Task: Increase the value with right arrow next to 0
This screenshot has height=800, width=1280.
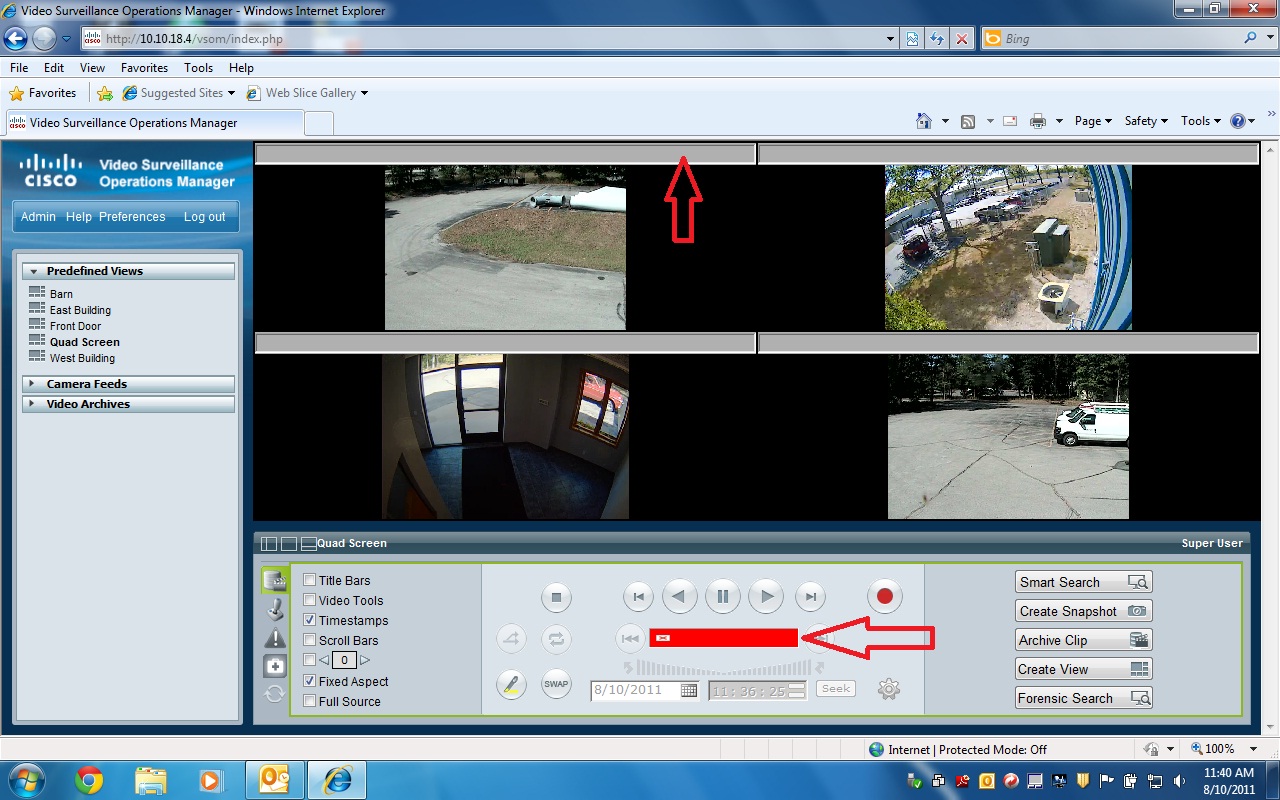Action: [x=365, y=660]
